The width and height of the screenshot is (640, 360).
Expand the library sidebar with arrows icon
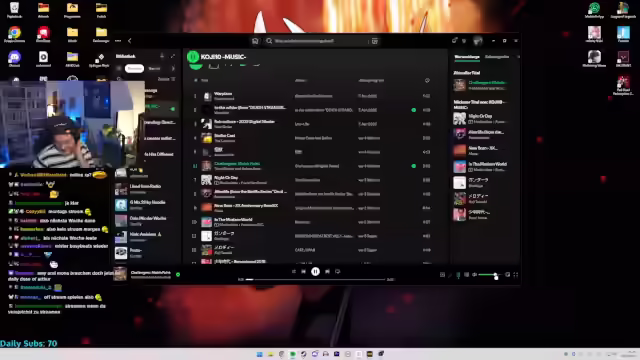click(x=173, y=56)
